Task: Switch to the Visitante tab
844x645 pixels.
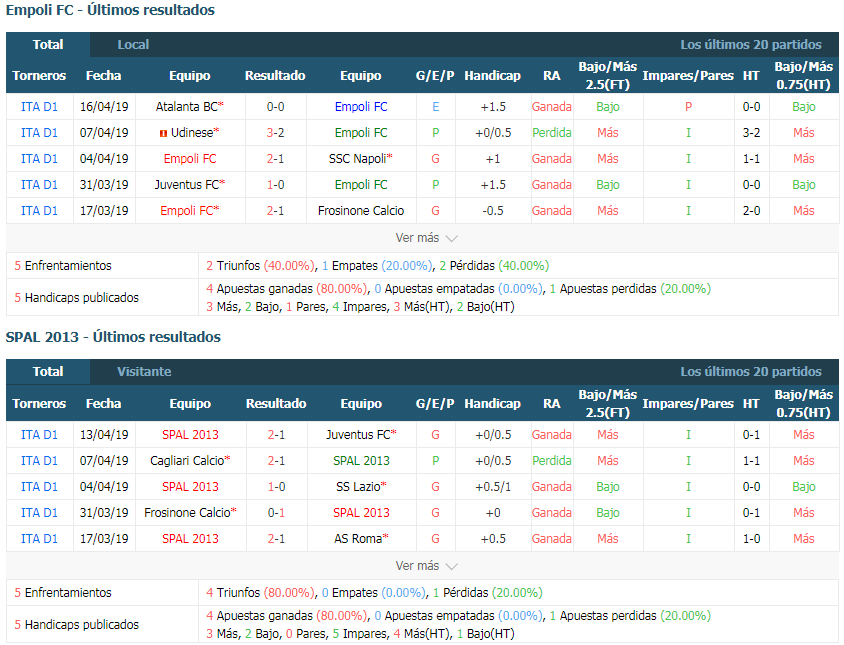Action: [144, 371]
